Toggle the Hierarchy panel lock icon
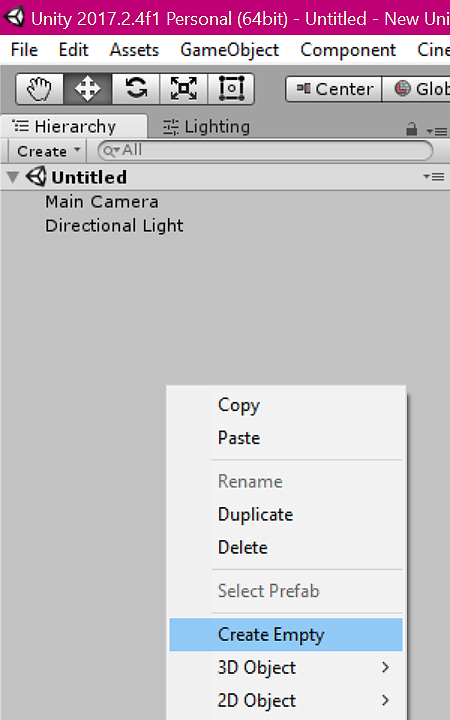 [411, 129]
